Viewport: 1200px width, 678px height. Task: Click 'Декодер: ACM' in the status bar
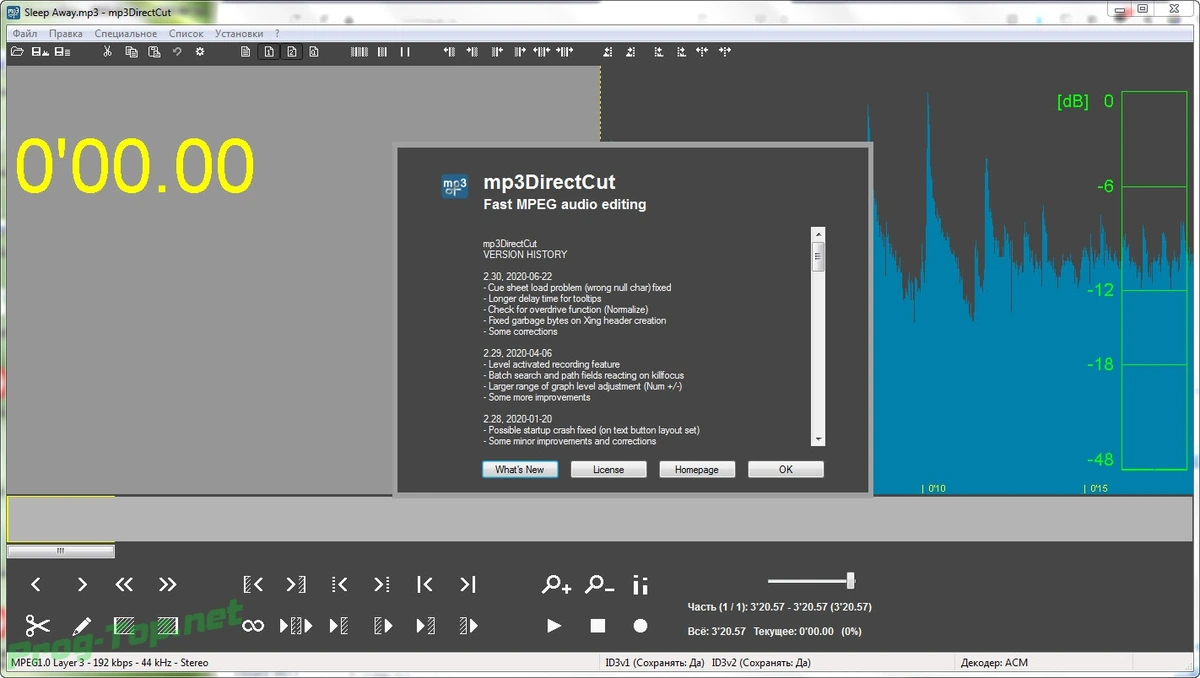(x=993, y=663)
